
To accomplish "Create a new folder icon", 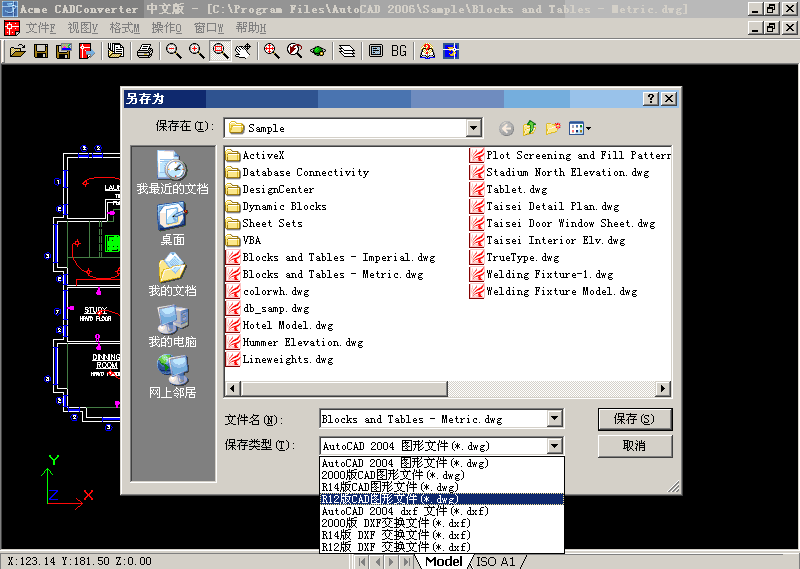I will point(553,128).
